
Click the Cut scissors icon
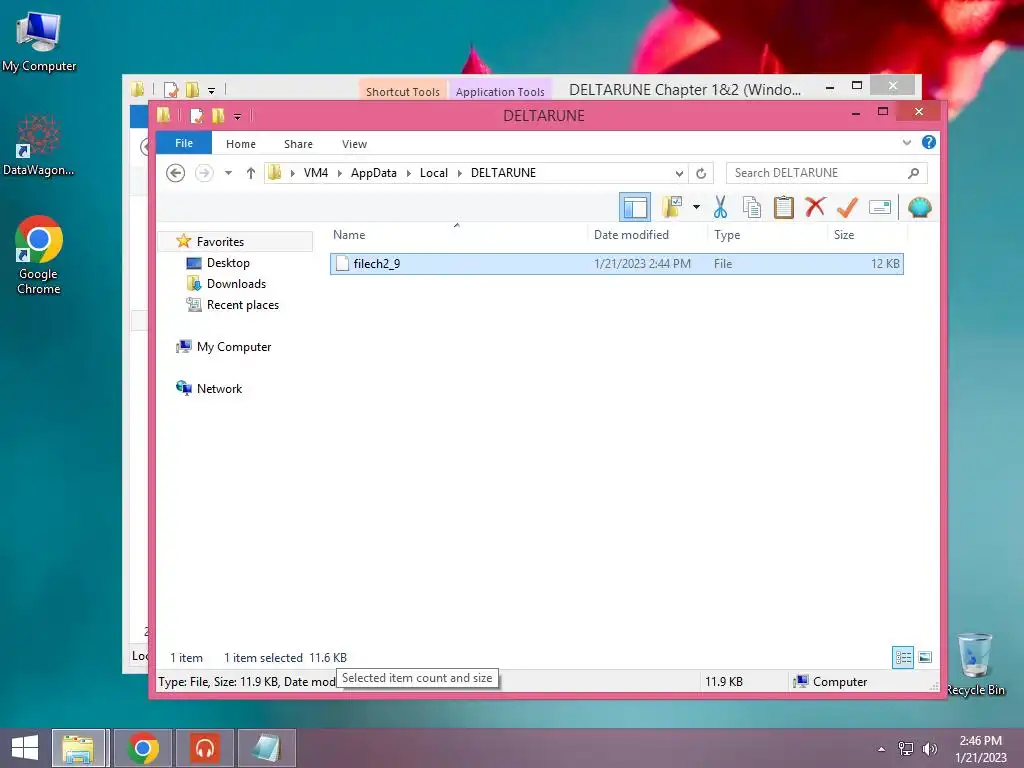click(x=720, y=208)
